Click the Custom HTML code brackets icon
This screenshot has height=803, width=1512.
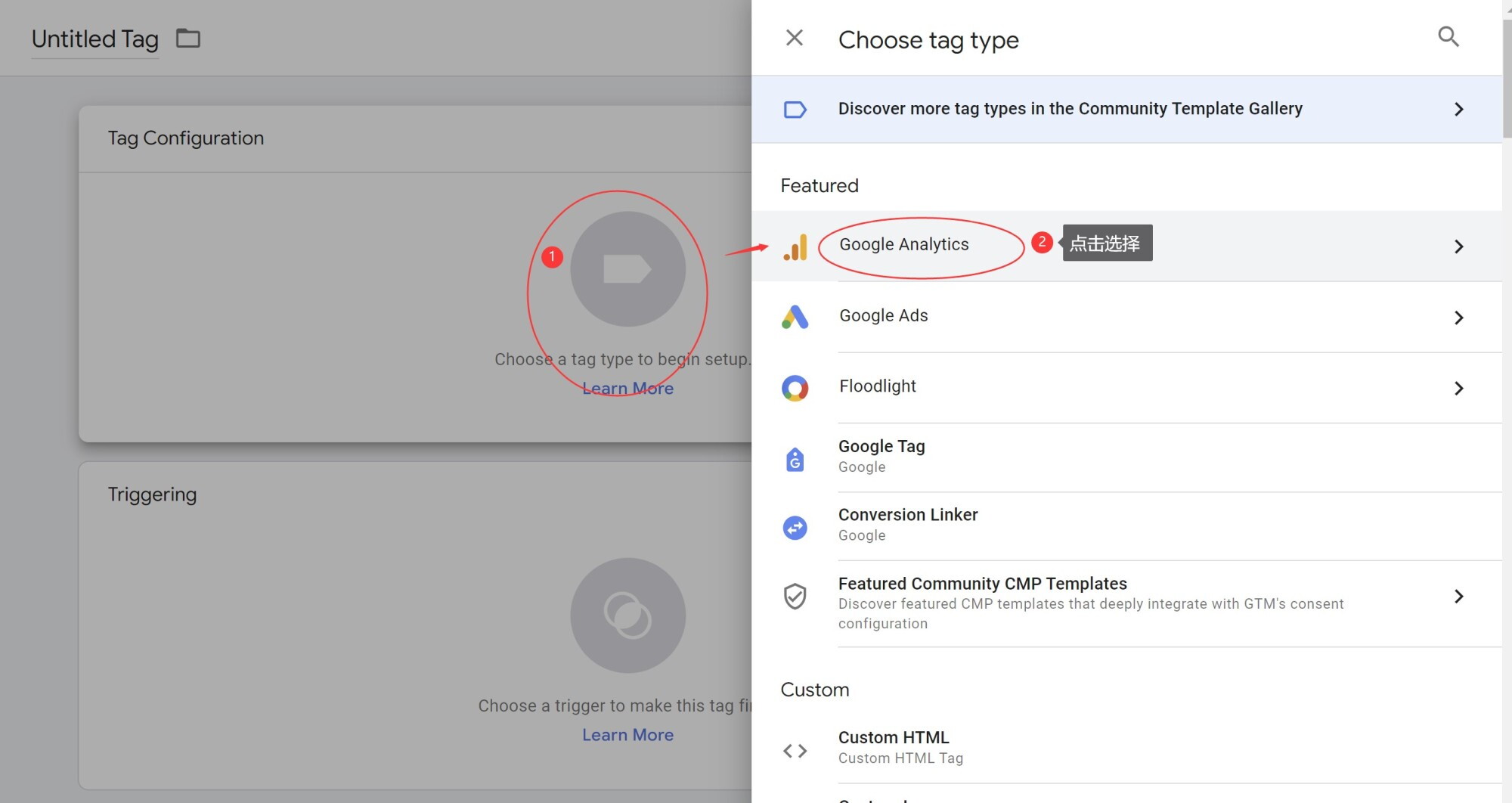(795, 751)
